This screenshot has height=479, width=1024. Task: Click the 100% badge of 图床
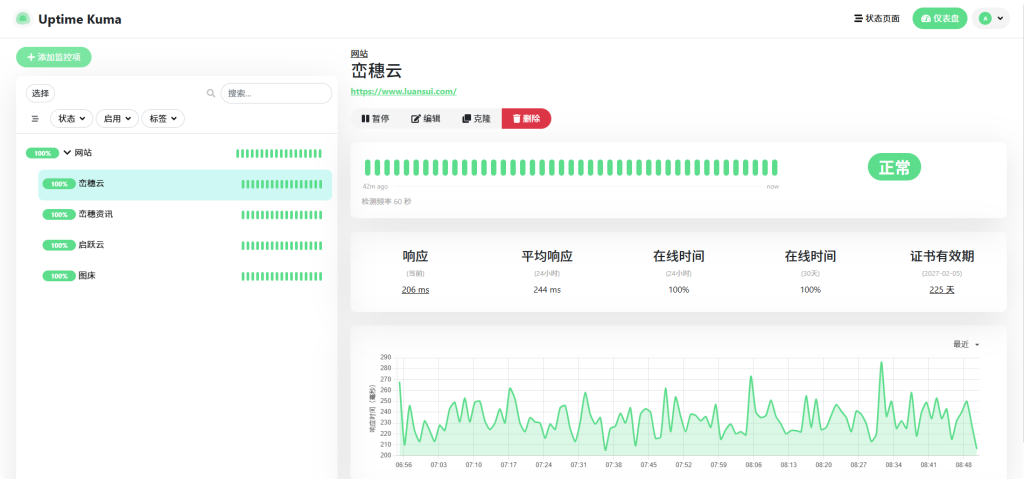click(x=59, y=276)
